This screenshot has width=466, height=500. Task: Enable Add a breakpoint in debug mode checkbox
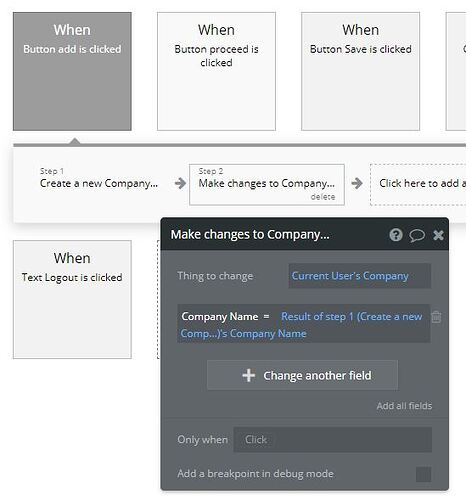(x=423, y=474)
